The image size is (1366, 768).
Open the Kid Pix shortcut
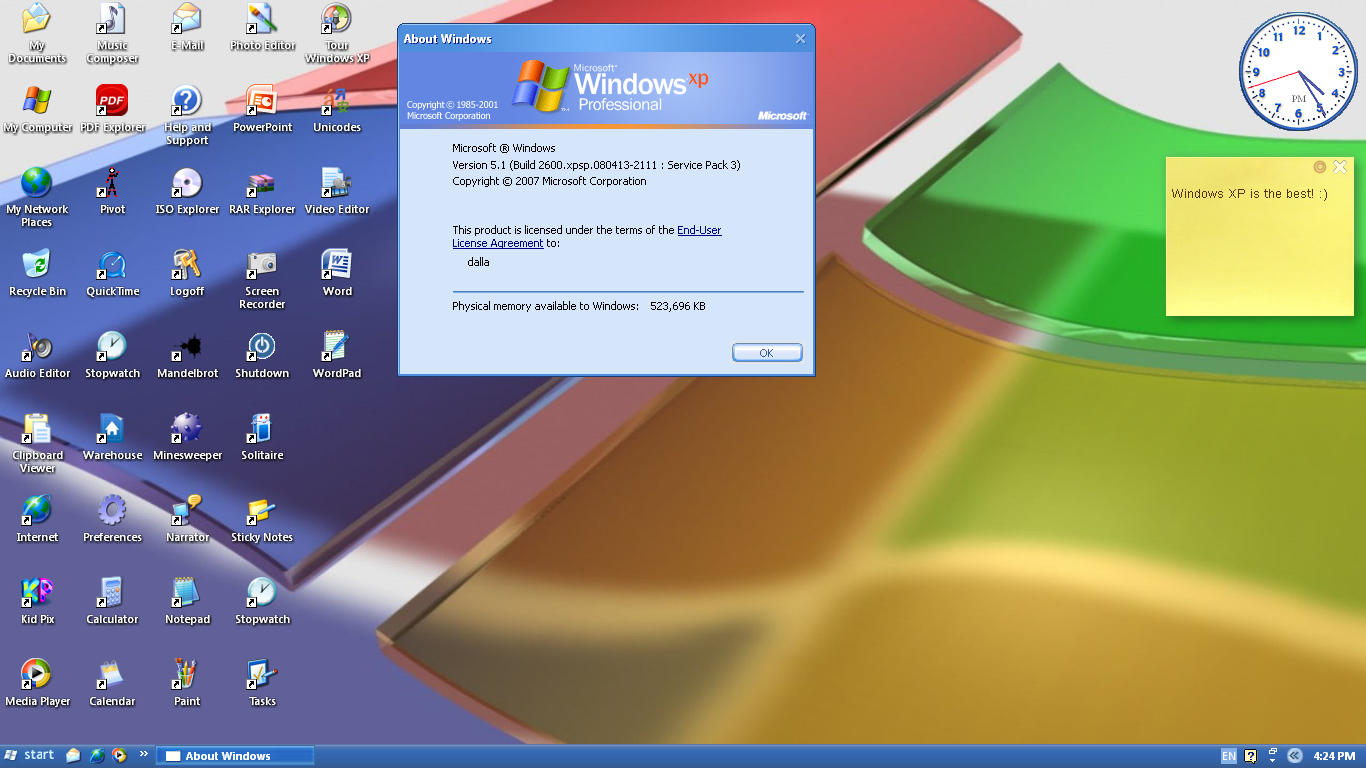tap(37, 600)
